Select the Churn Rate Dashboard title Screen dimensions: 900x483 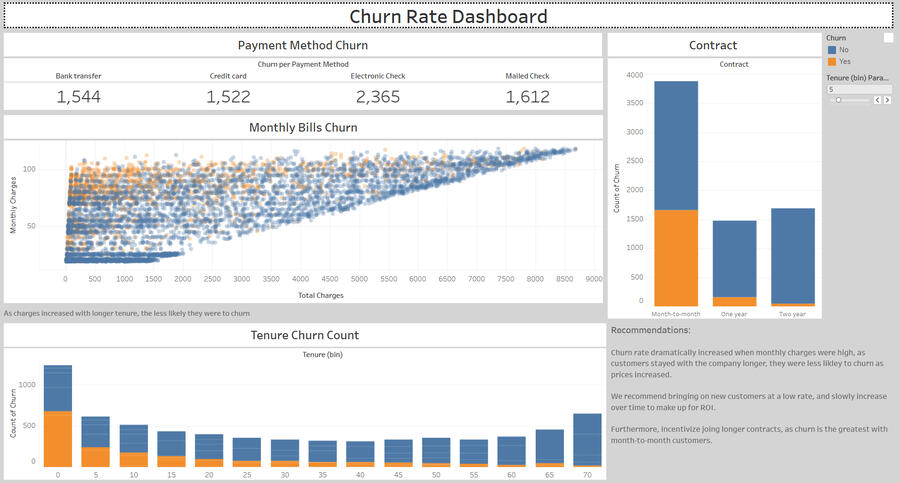tap(449, 17)
